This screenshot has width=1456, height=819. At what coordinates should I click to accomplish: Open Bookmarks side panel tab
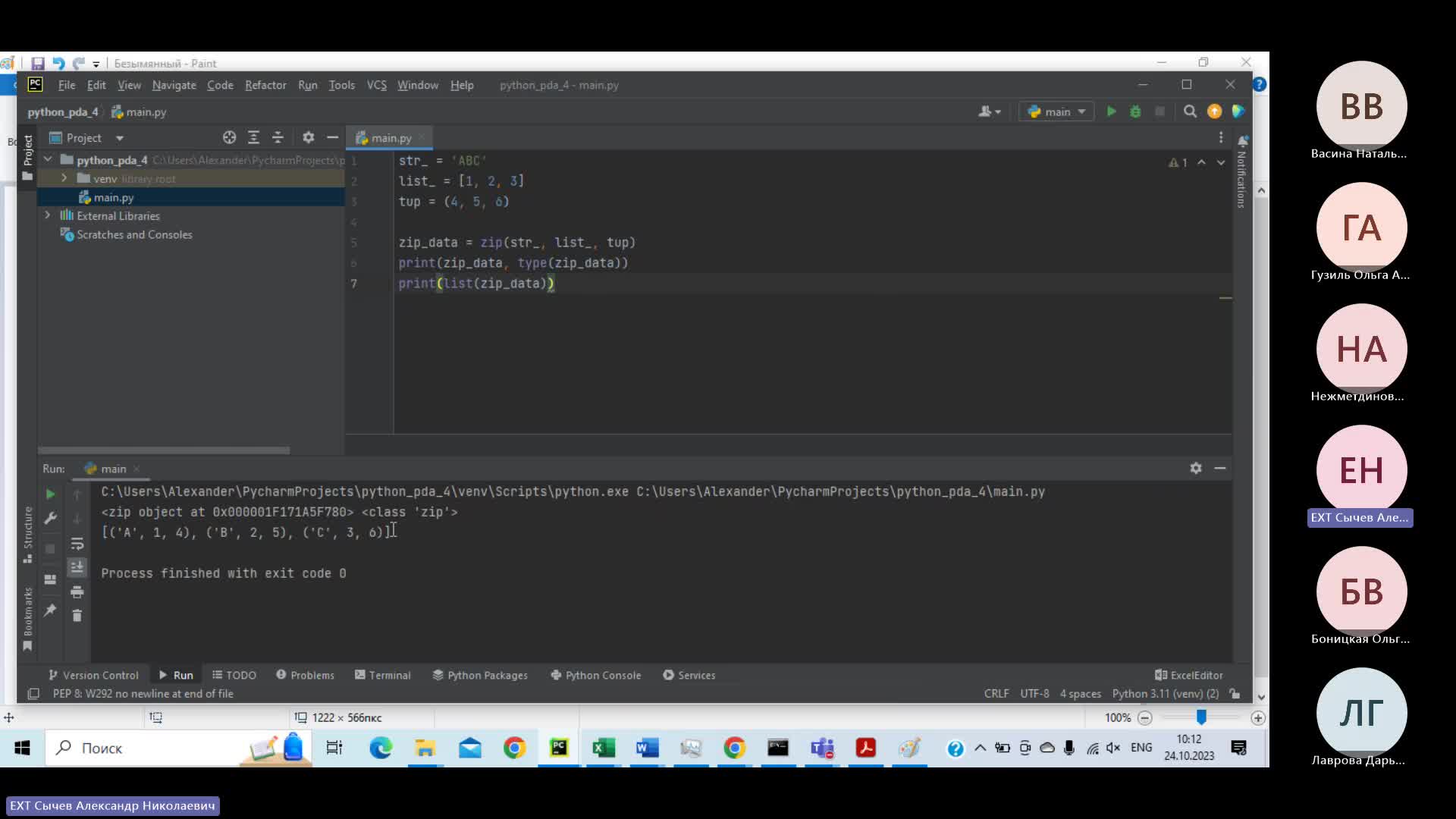28,619
